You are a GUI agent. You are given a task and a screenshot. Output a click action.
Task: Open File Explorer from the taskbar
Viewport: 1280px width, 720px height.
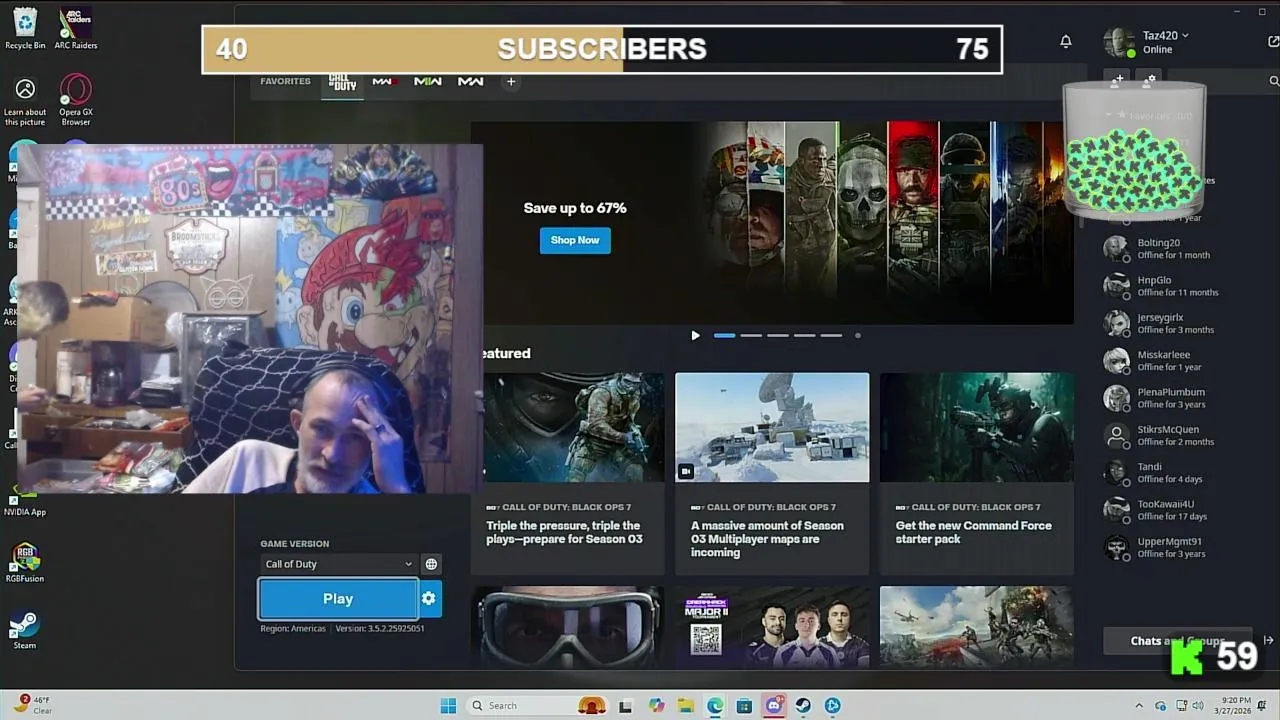tap(686, 705)
